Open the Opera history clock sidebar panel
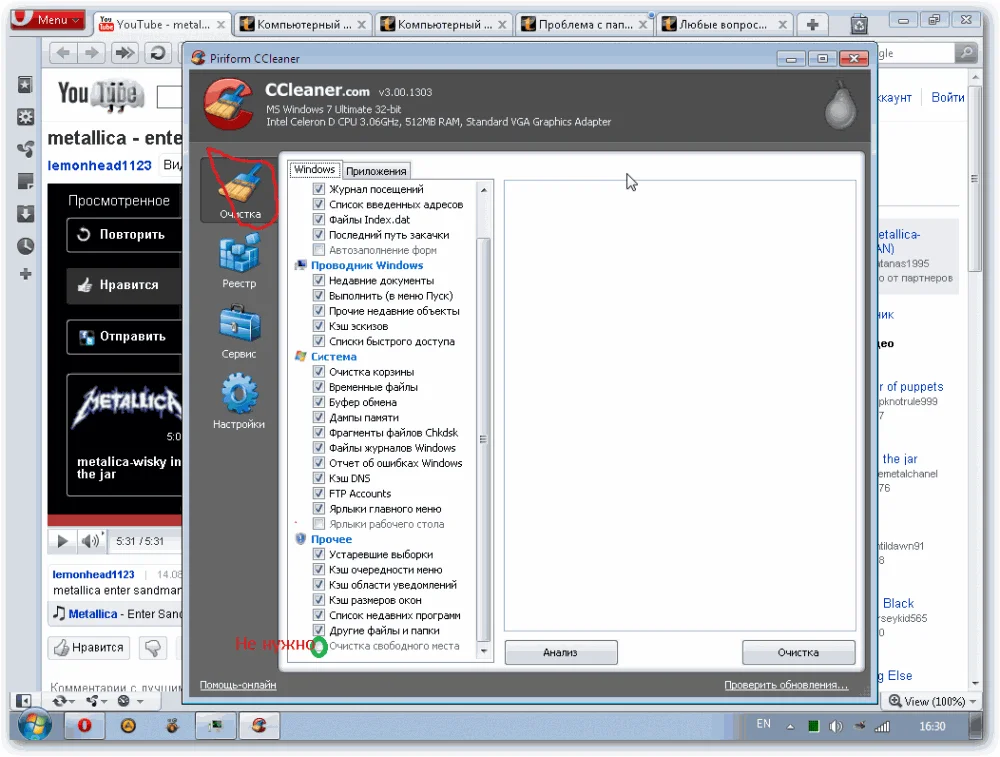Viewport: 1000px width, 757px height. tap(25, 246)
